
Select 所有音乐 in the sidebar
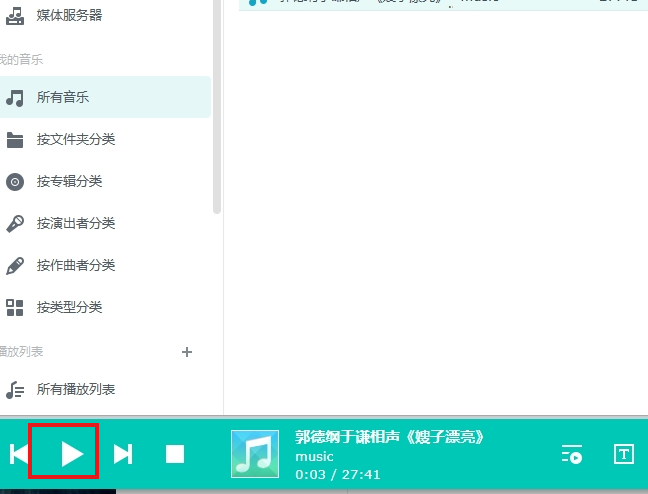105,97
